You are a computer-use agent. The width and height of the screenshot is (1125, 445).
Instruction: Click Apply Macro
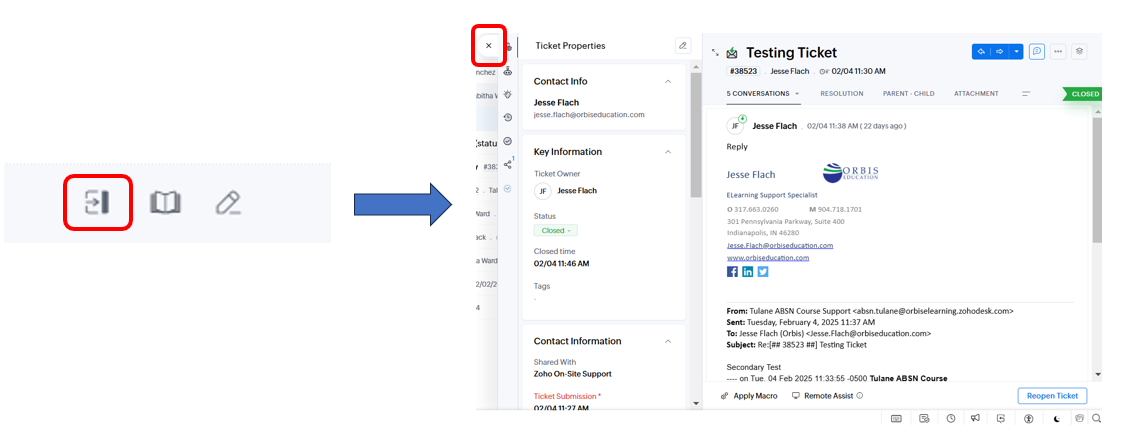749,396
